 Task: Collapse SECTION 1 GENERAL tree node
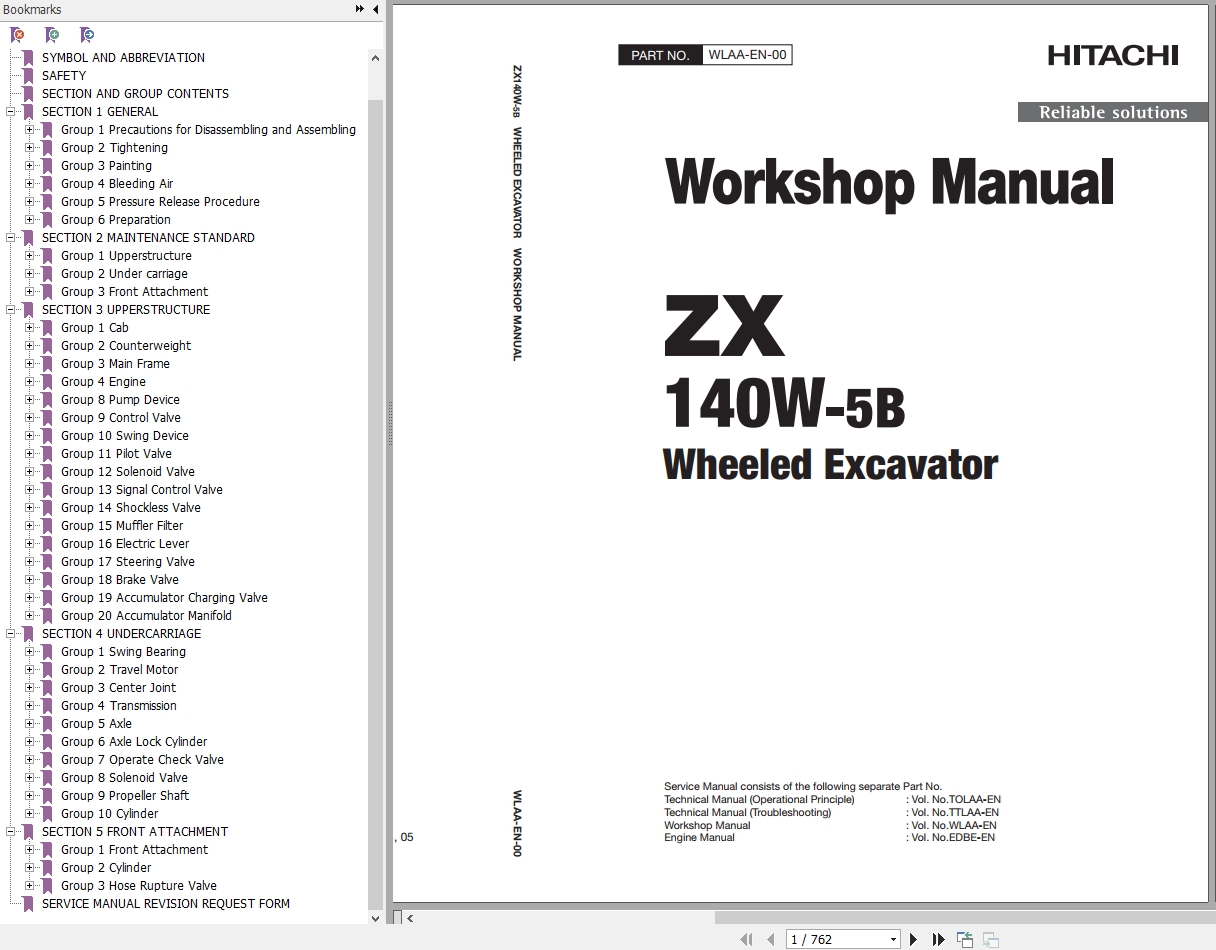10,112
